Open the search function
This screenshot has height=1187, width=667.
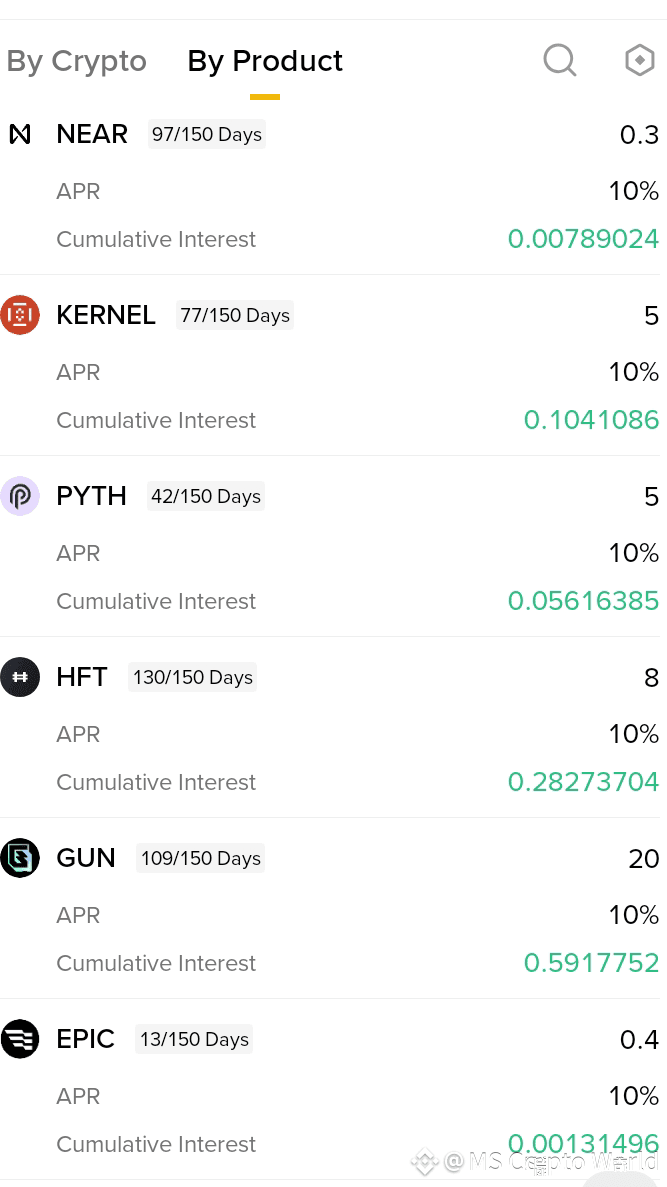click(559, 60)
